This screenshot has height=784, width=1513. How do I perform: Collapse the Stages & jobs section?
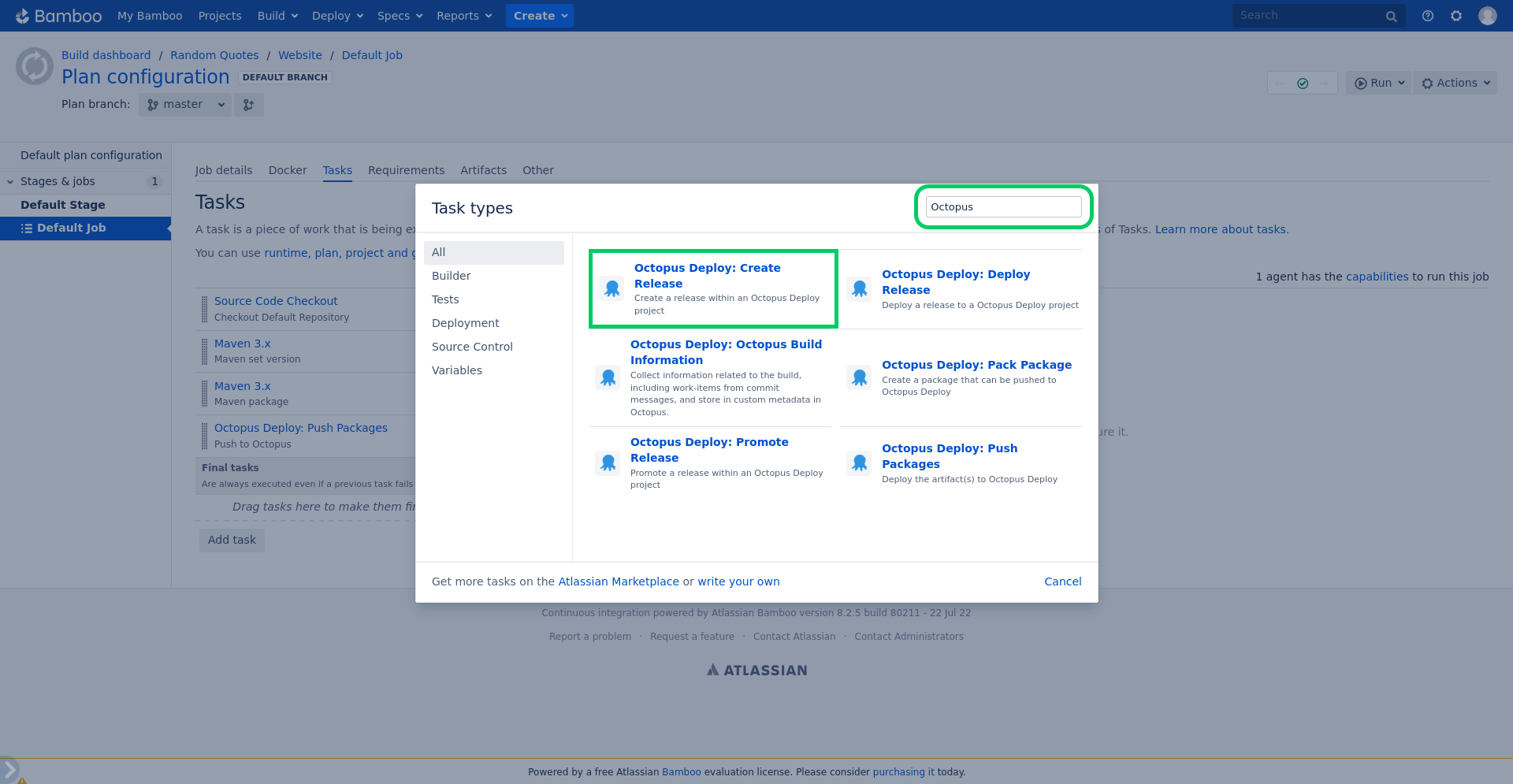coord(10,182)
